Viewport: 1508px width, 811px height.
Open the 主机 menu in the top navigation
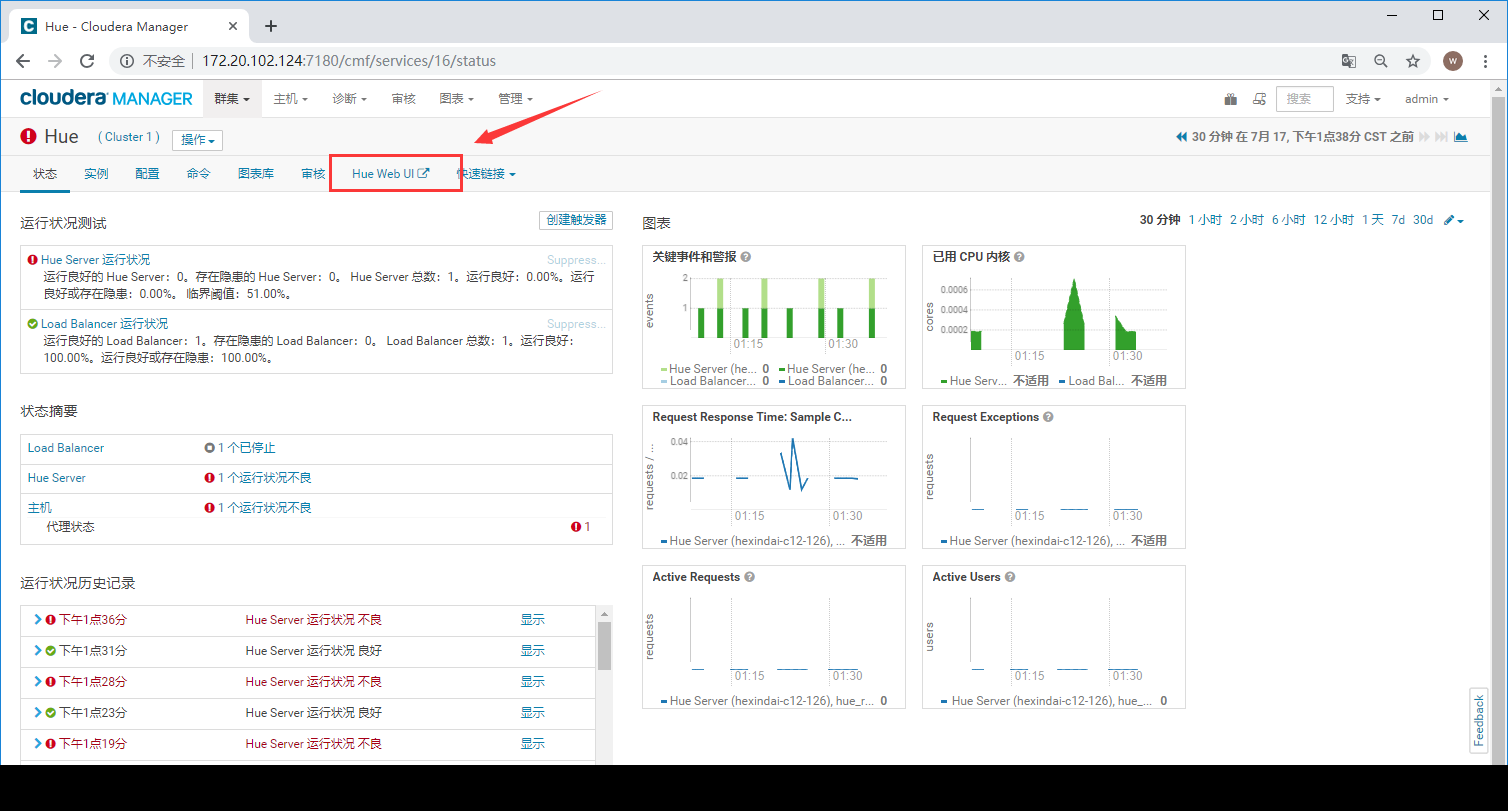pyautogui.click(x=290, y=99)
